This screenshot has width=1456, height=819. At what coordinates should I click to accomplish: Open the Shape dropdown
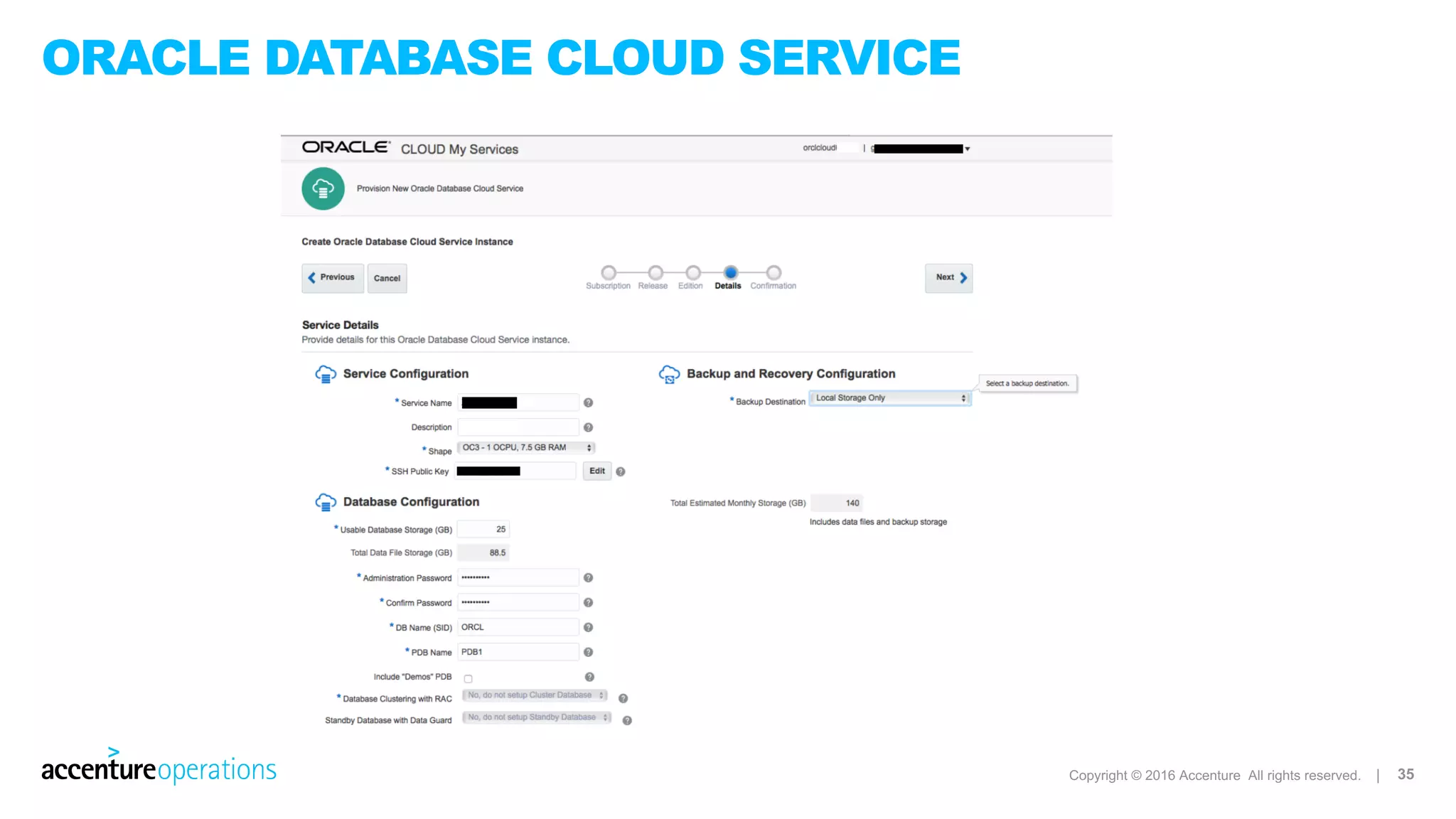click(526, 448)
